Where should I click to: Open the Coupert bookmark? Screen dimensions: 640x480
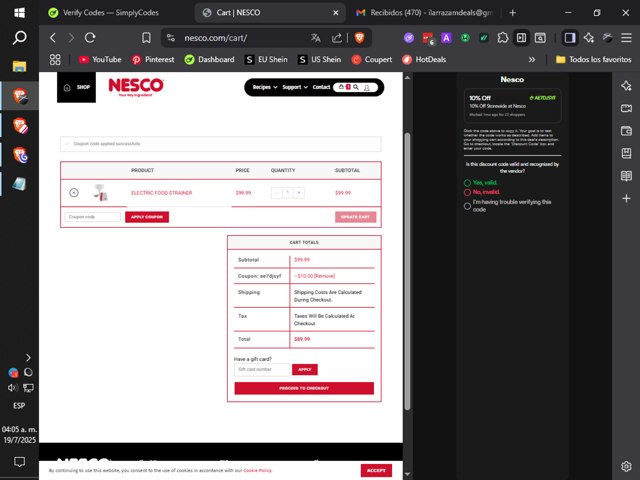(372, 60)
